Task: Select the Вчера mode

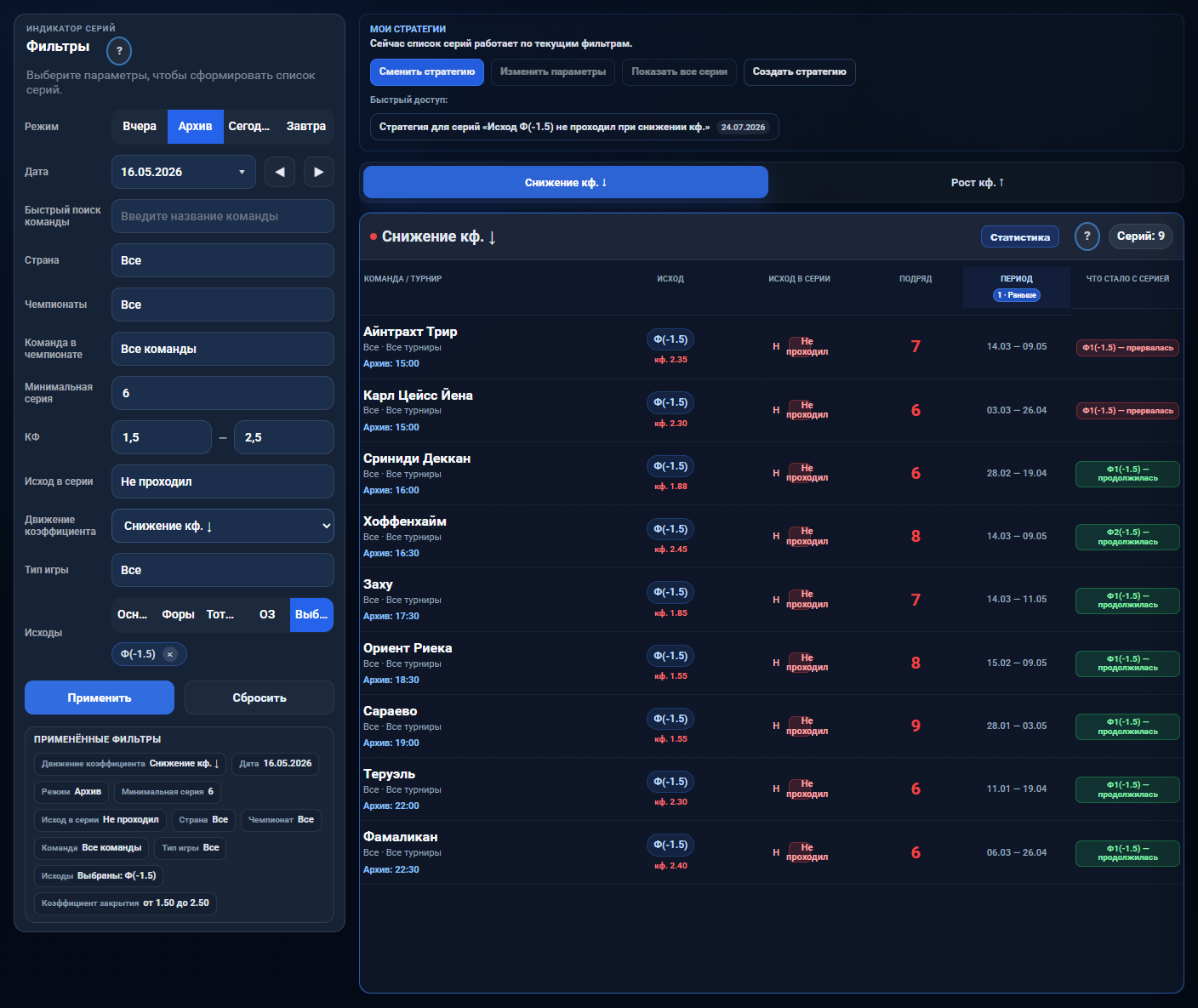Action: [x=140, y=127]
